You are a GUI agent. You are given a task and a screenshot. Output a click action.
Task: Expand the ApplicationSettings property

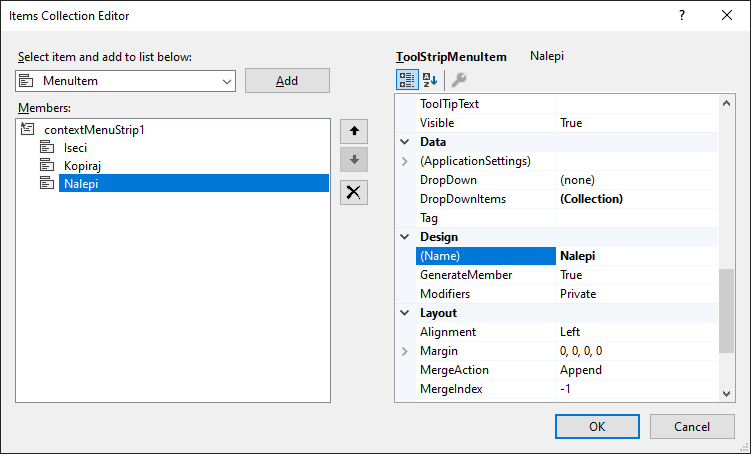[x=405, y=161]
